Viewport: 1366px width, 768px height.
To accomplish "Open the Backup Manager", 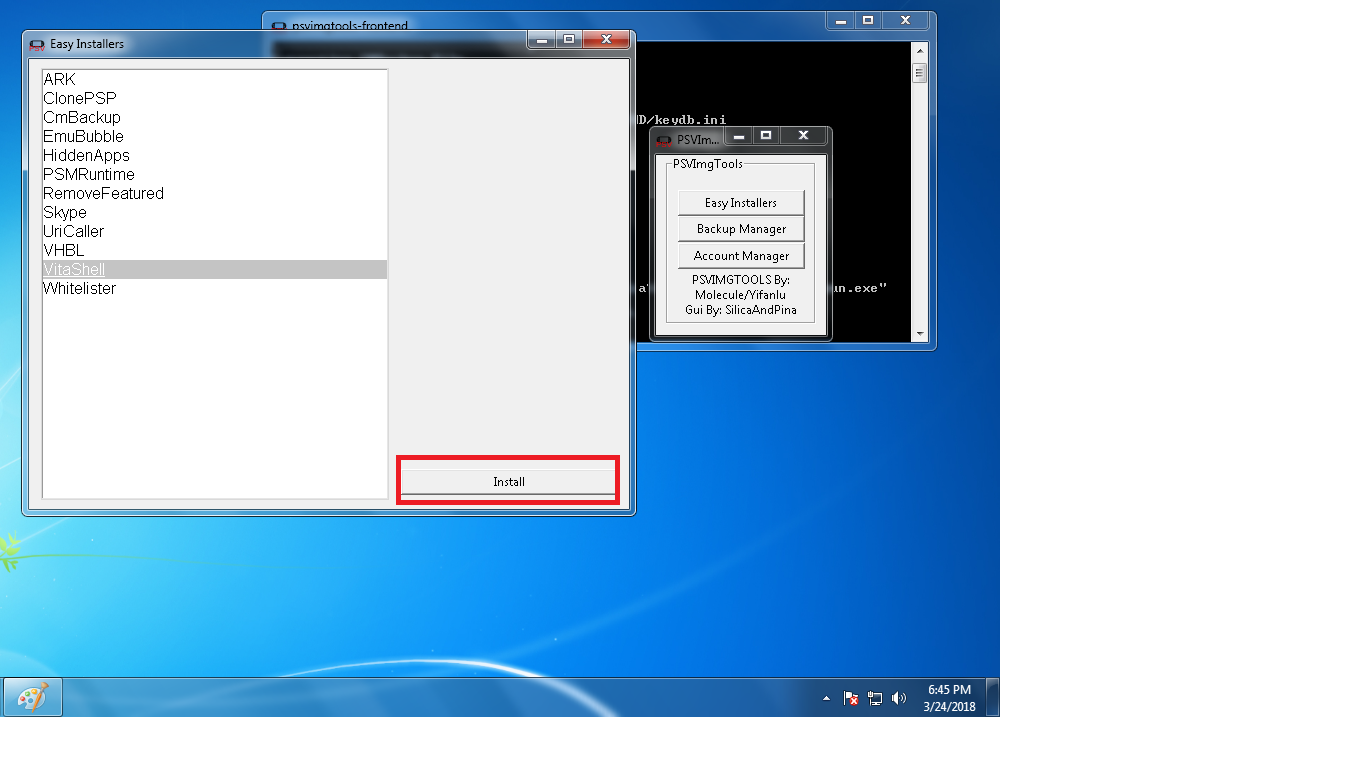I will [740, 229].
